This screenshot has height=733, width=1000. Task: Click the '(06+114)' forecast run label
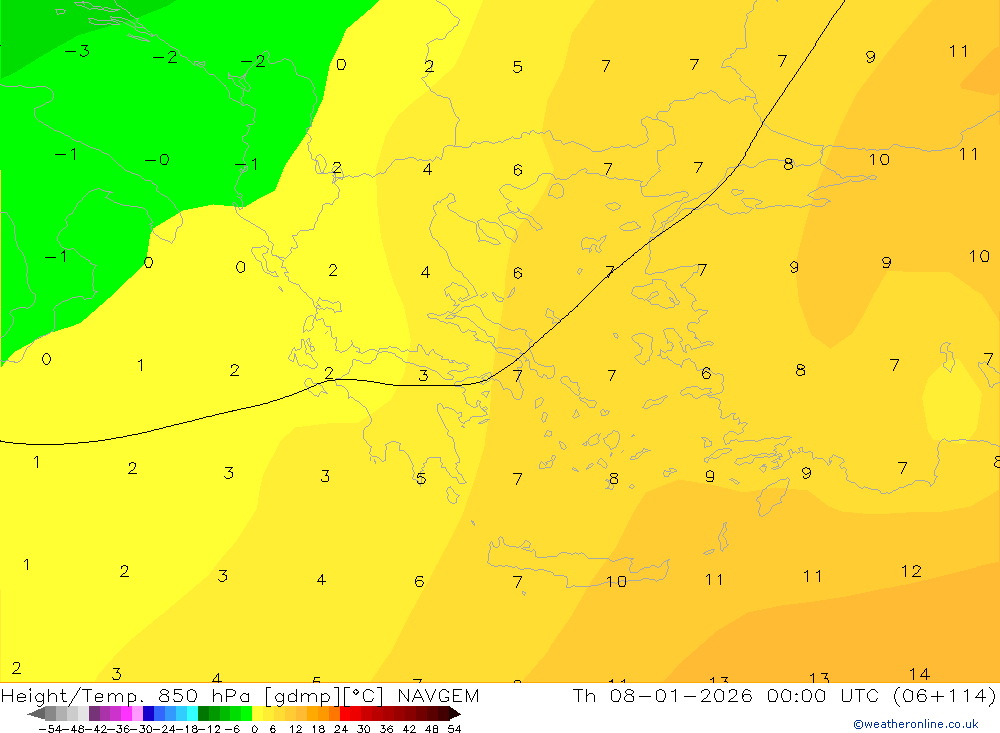(x=944, y=695)
